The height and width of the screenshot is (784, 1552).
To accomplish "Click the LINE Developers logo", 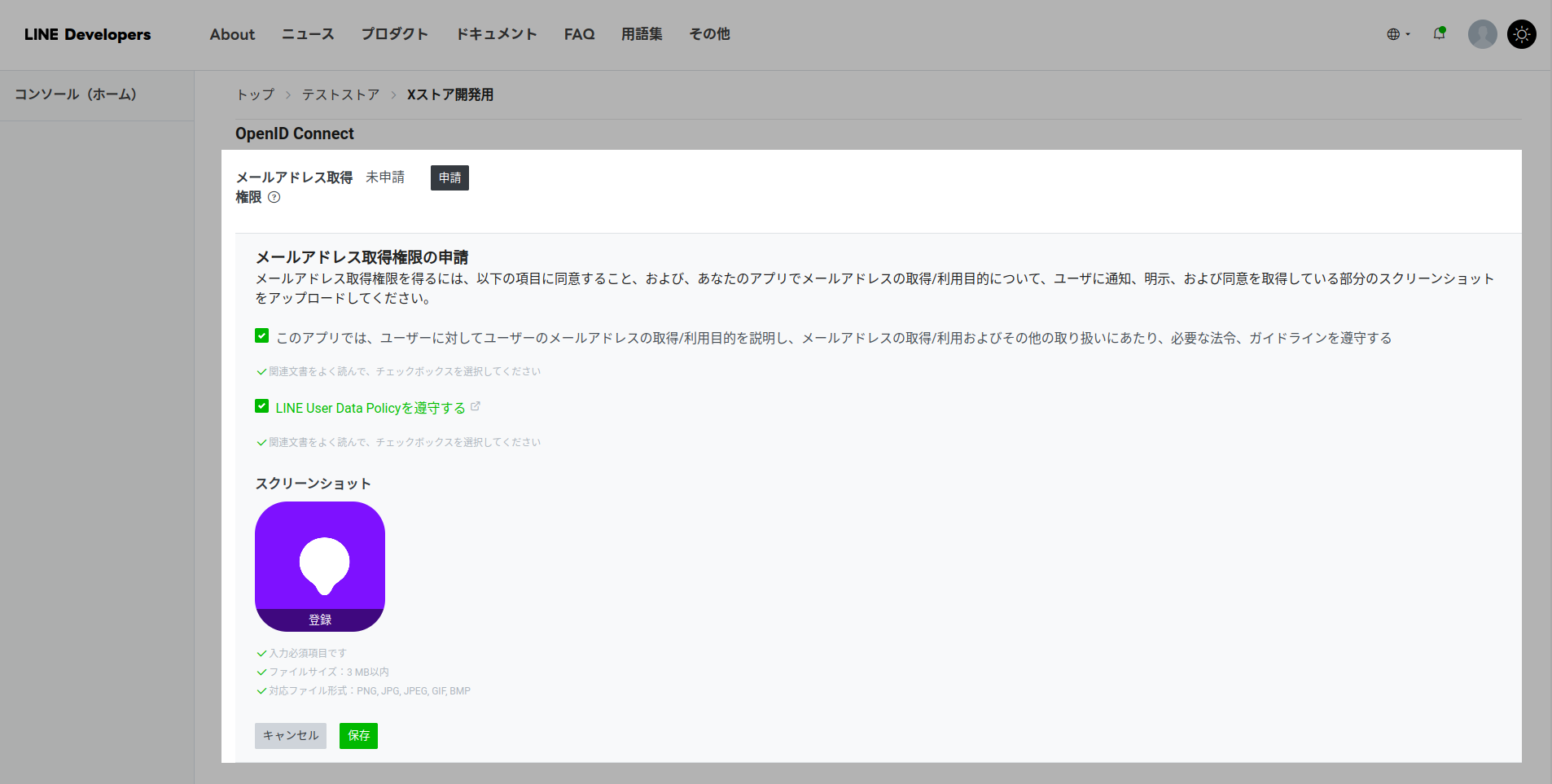I will click(87, 34).
